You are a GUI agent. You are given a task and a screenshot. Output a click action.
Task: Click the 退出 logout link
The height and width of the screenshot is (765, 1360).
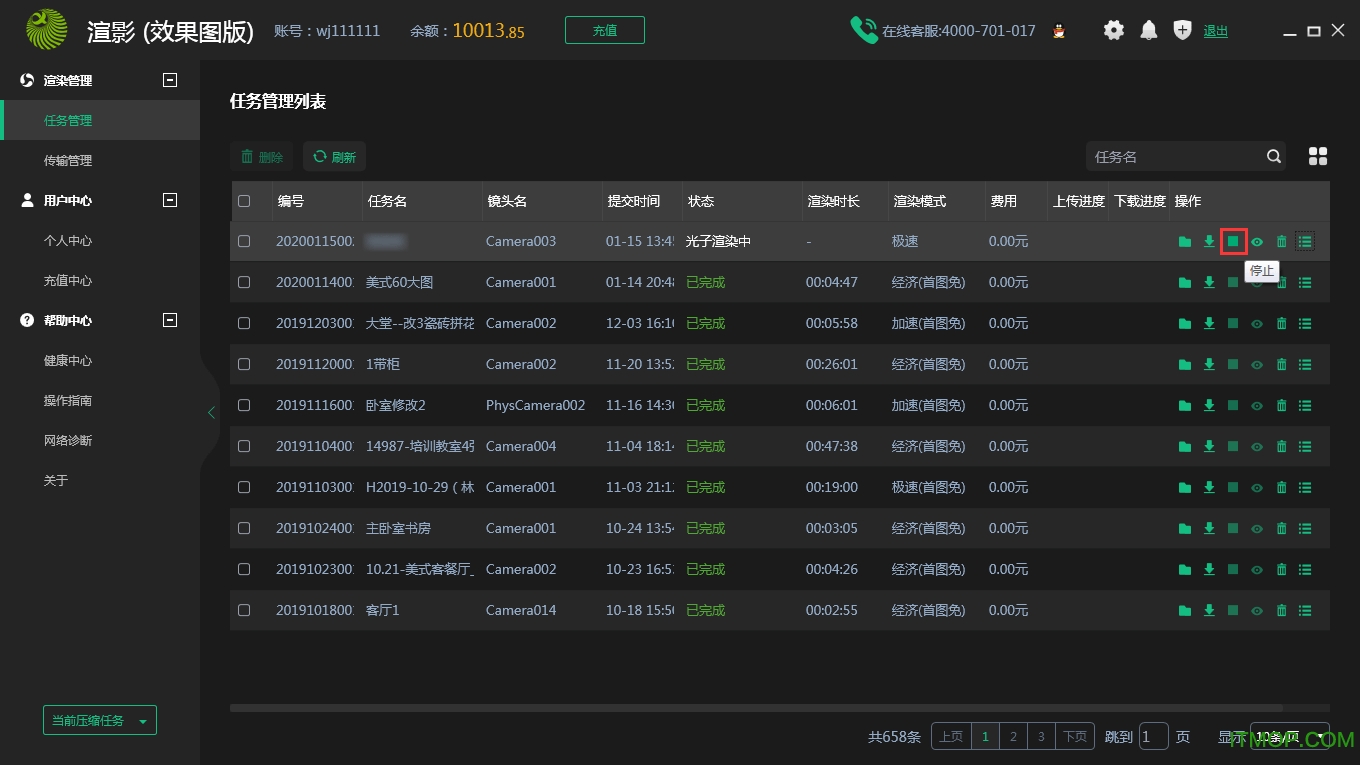[x=1216, y=31]
